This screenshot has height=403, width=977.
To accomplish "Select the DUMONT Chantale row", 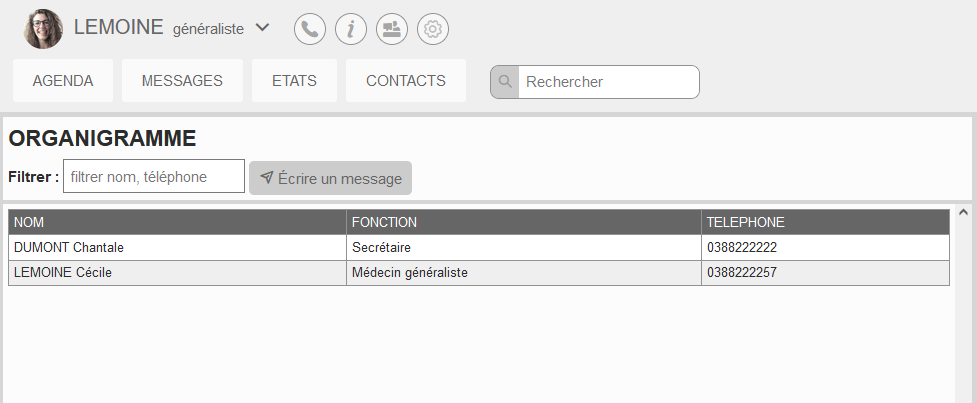I will pos(479,248).
